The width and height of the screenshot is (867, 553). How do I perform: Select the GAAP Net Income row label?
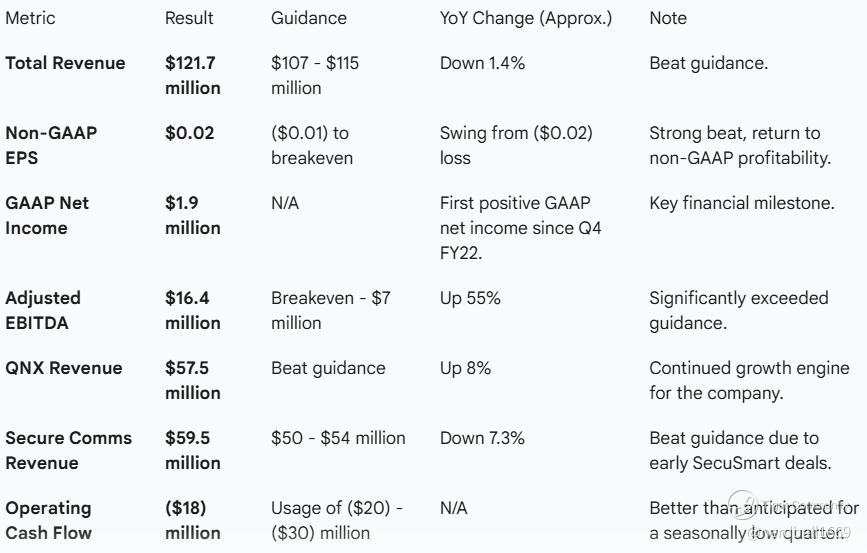[x=47, y=215]
